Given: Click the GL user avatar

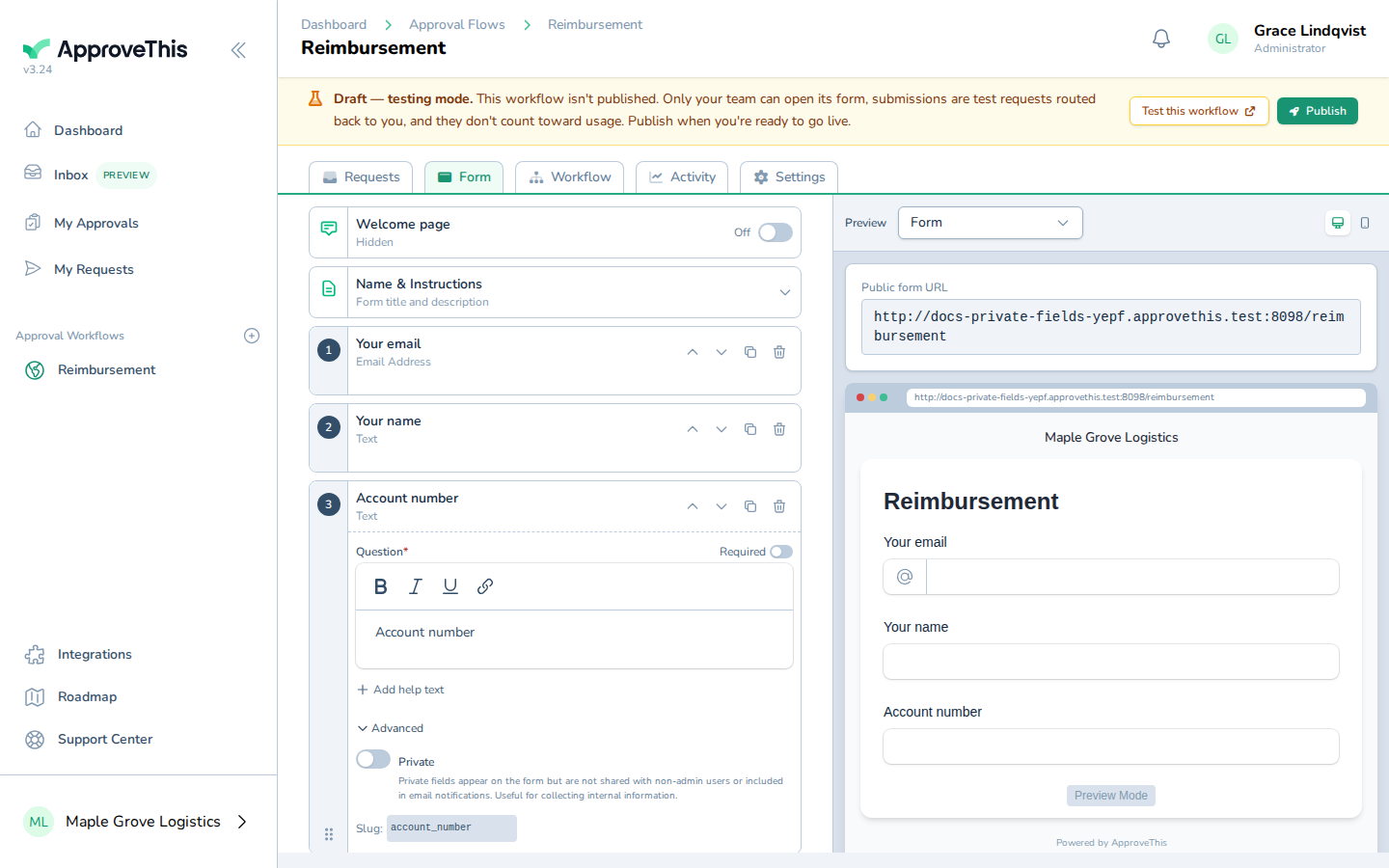Looking at the screenshot, I should tap(1223, 39).
